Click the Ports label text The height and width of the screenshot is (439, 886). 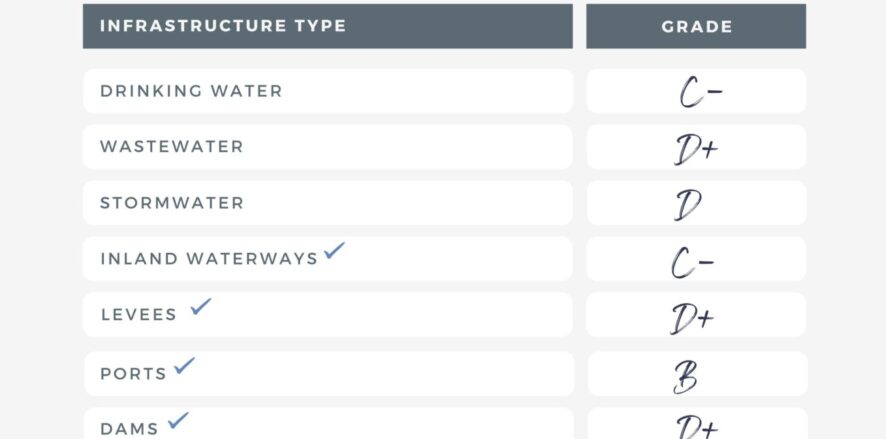pos(133,374)
